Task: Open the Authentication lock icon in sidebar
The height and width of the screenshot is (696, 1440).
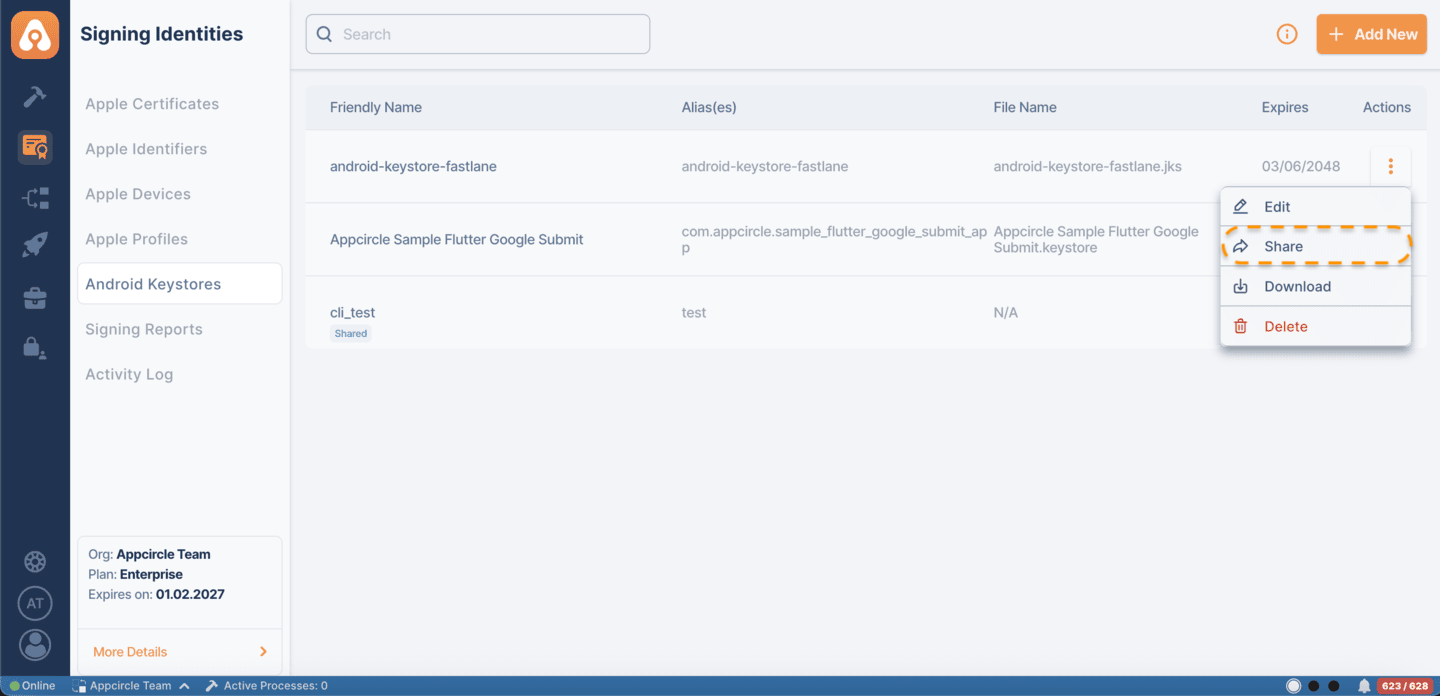Action: coord(35,347)
